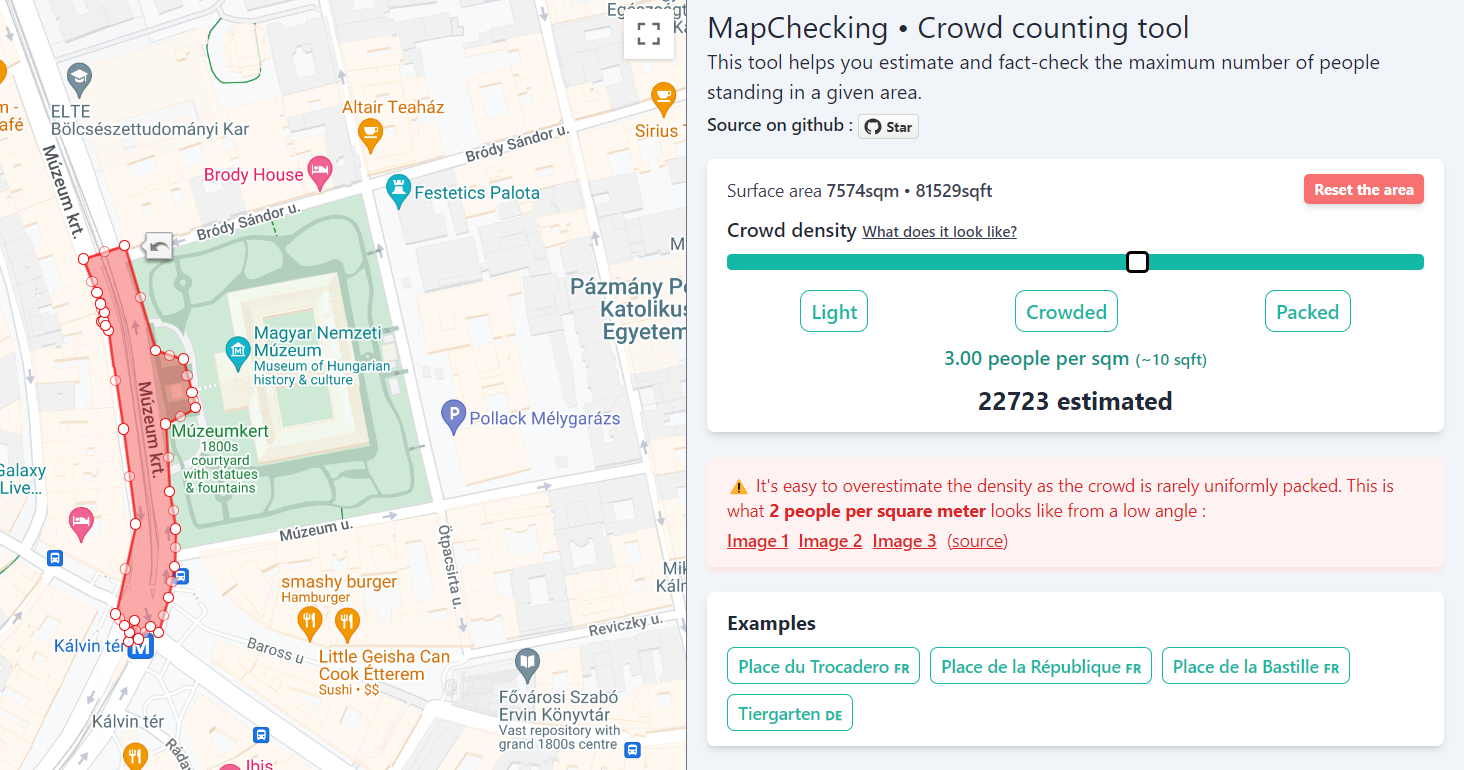Viewport: 1464px width, 770px height.
Task: Open the Festetics Palota map pin
Action: (399, 190)
